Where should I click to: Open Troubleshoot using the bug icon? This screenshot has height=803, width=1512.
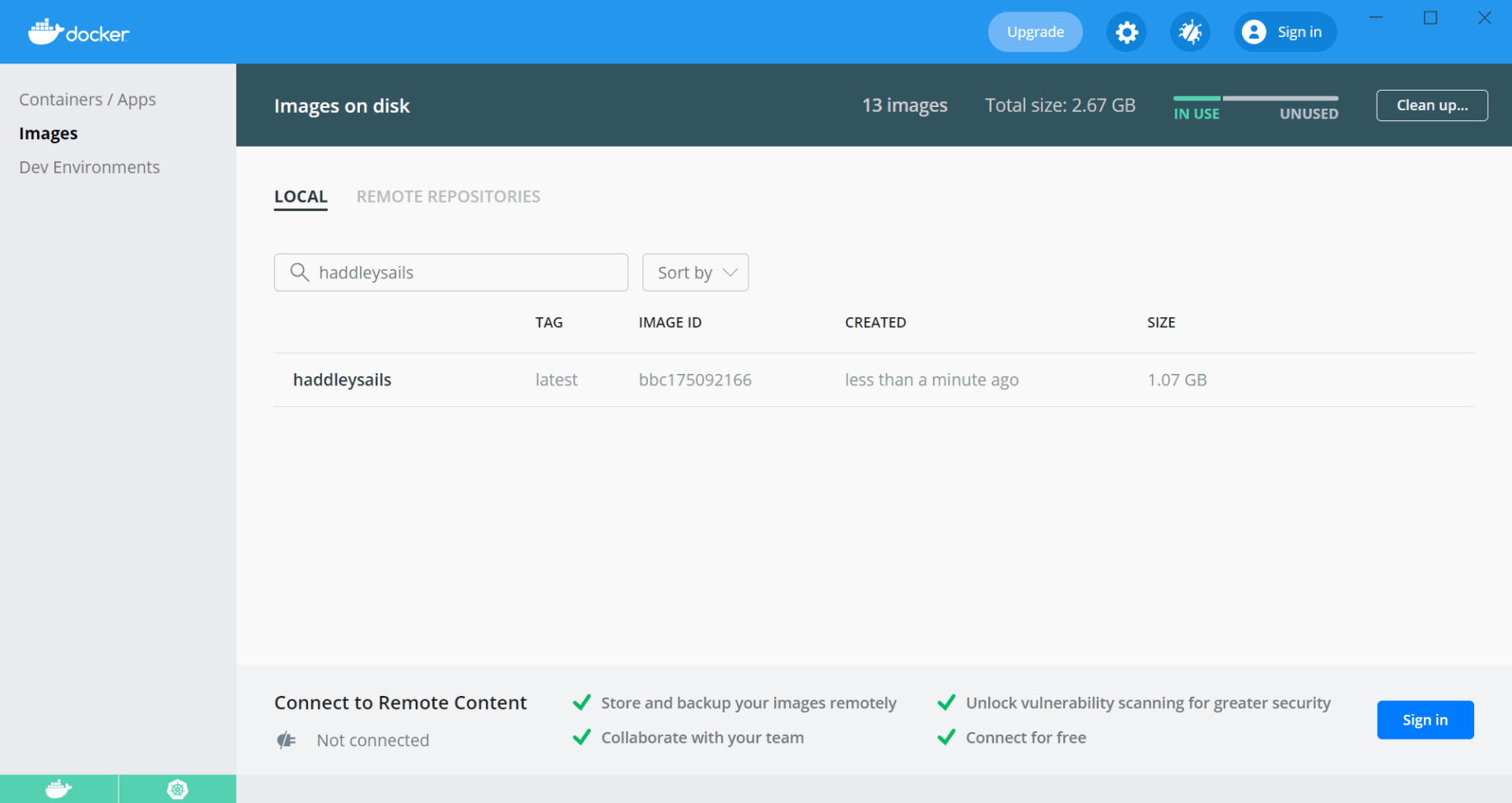[1190, 32]
